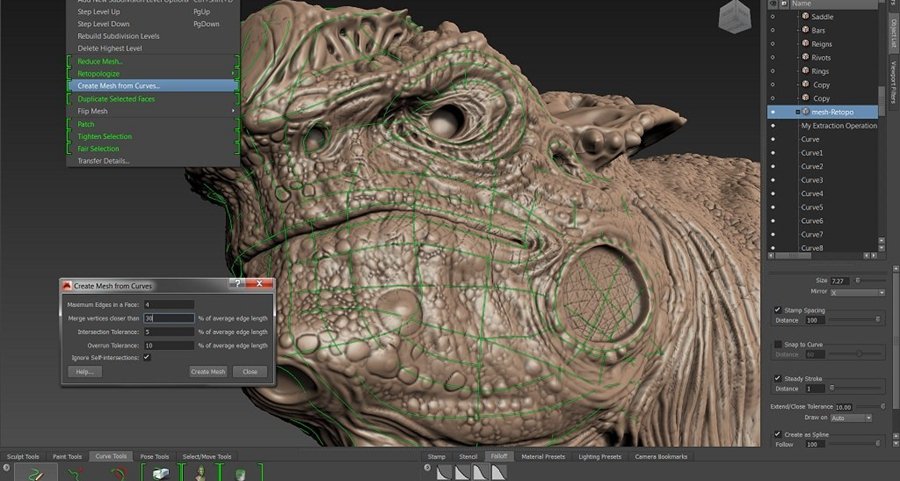Select Duplicate Selected Faces menu item
Image resolution: width=900 pixels, height=481 pixels.
153,99
